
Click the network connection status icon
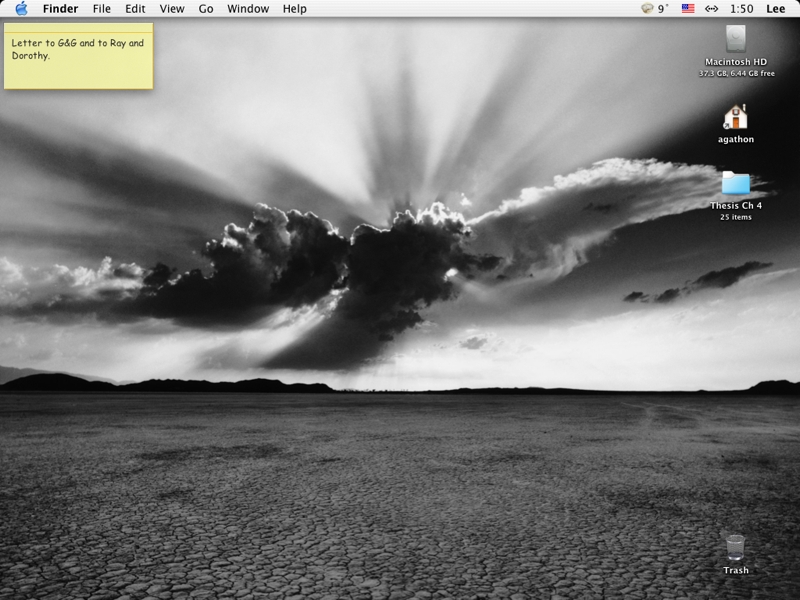tap(711, 9)
